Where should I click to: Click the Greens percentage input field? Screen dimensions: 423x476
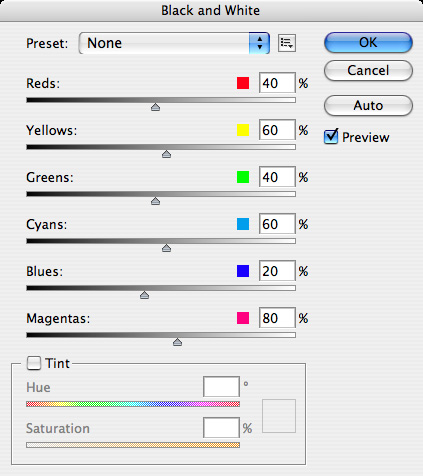click(277, 177)
